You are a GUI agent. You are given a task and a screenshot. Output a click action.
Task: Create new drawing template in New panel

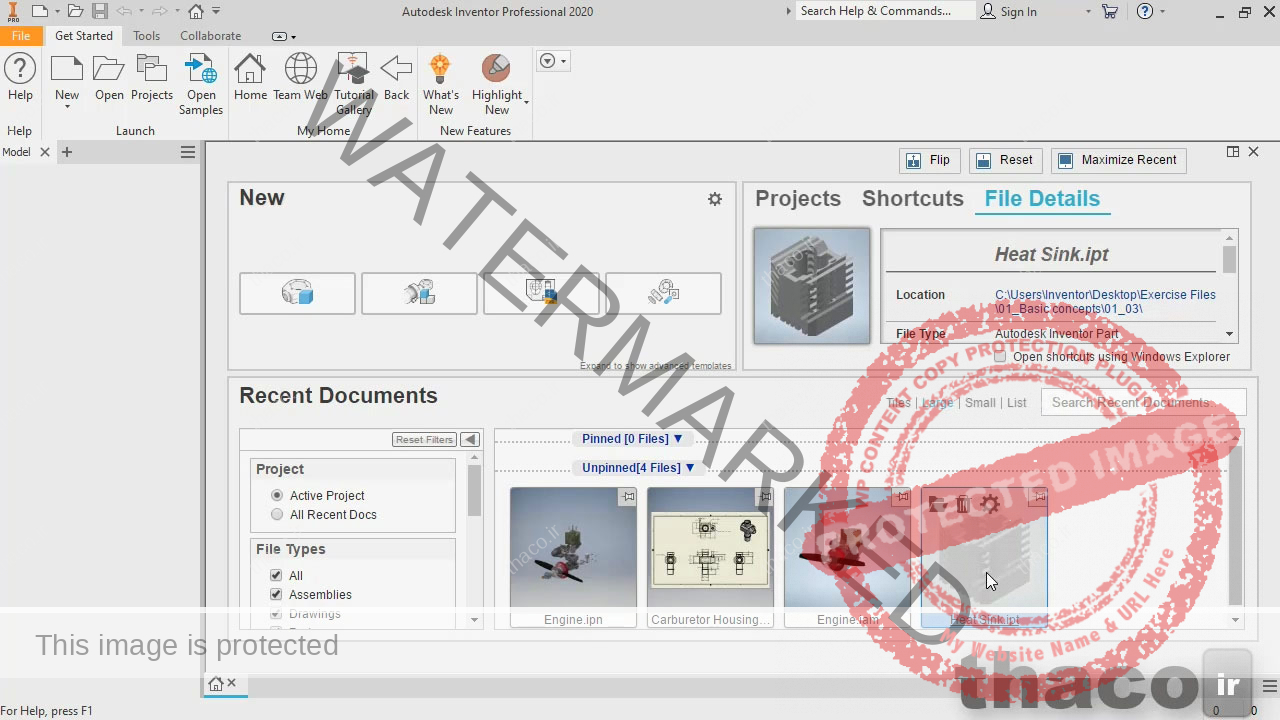pos(541,293)
